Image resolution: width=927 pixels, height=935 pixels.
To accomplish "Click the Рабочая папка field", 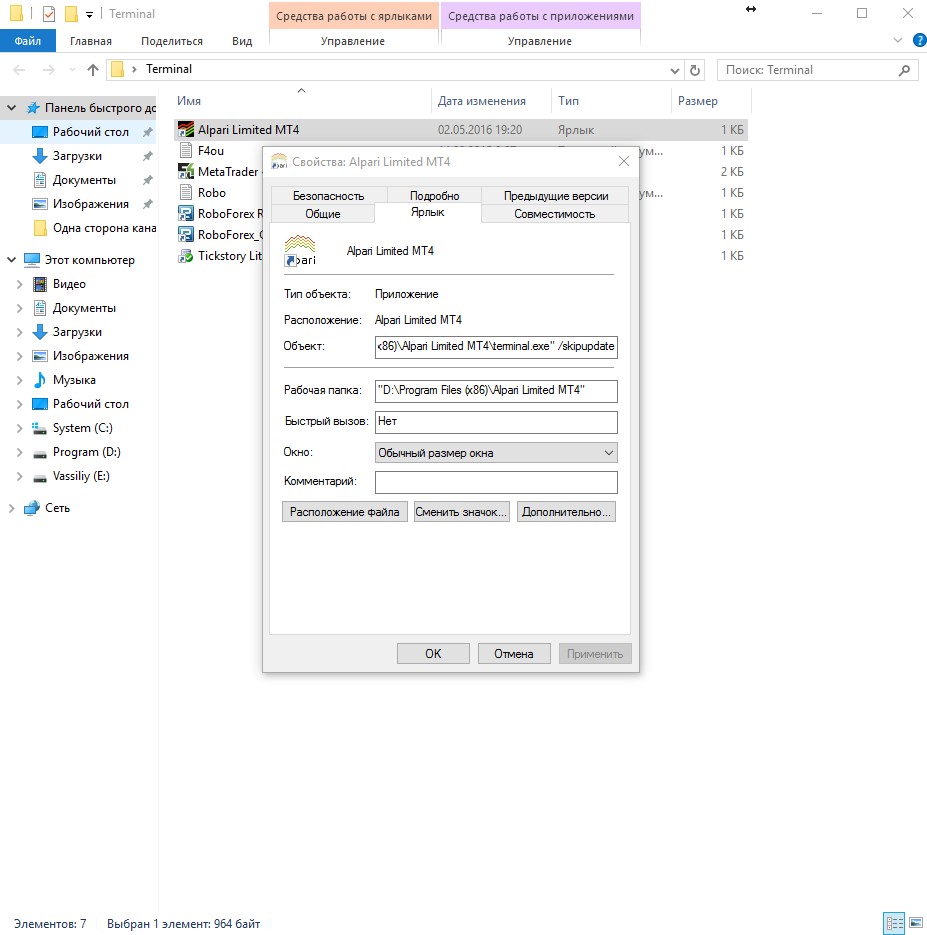I will pos(496,391).
